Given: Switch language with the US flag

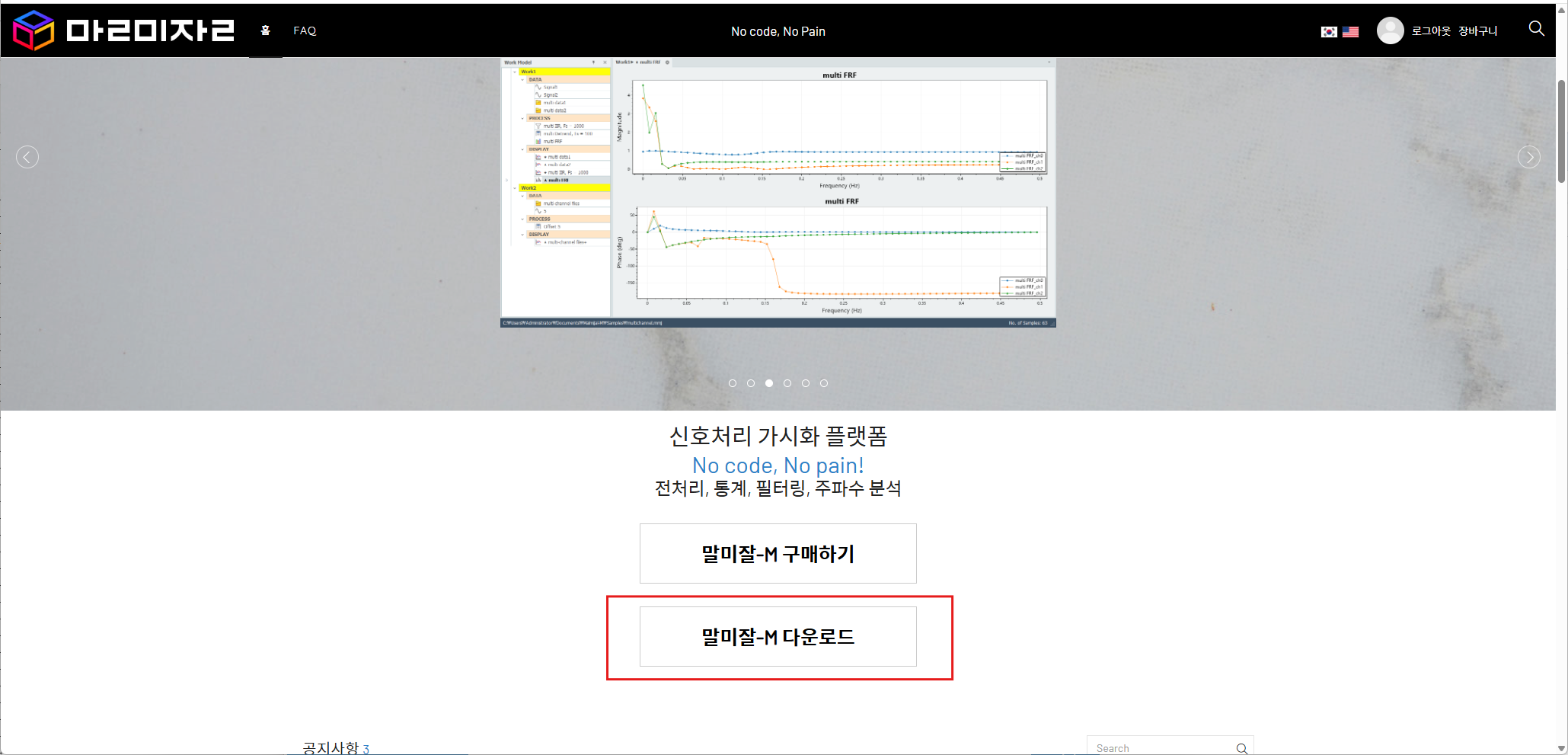Looking at the screenshot, I should [1350, 31].
